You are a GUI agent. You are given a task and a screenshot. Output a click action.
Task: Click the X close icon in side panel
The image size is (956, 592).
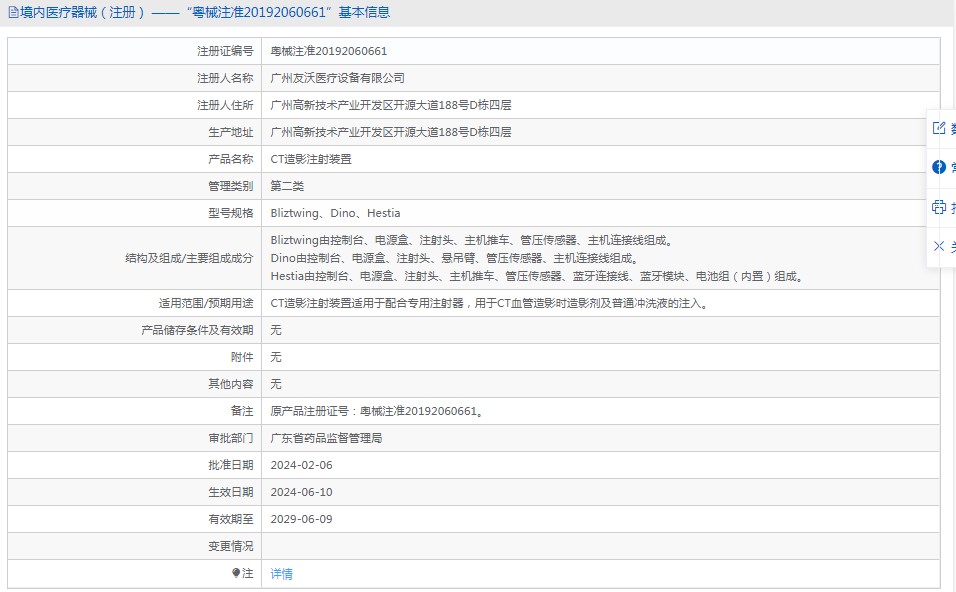pyautogui.click(x=939, y=246)
